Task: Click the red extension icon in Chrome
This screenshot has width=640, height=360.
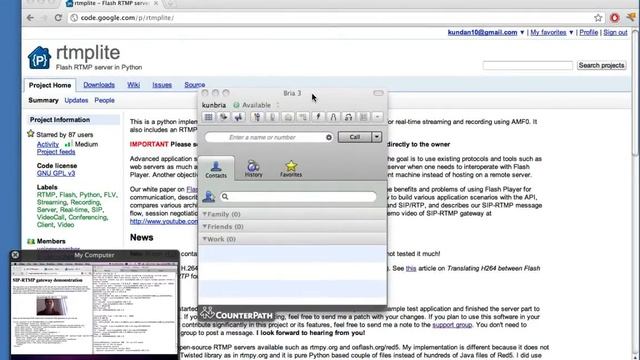Action: coord(615,18)
